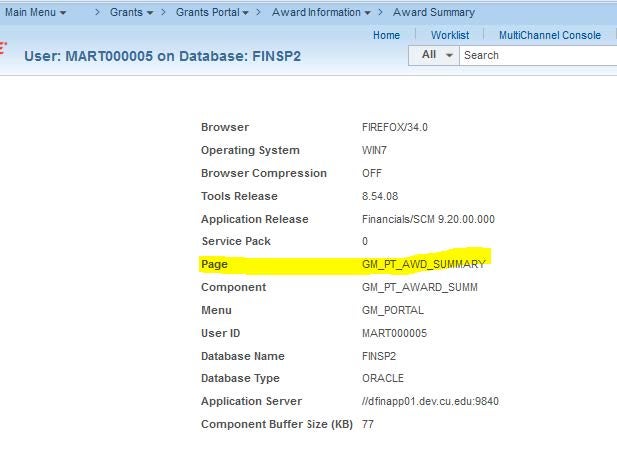Open the Main Menu dropdown
The height and width of the screenshot is (457, 617).
pyautogui.click(x=35, y=12)
